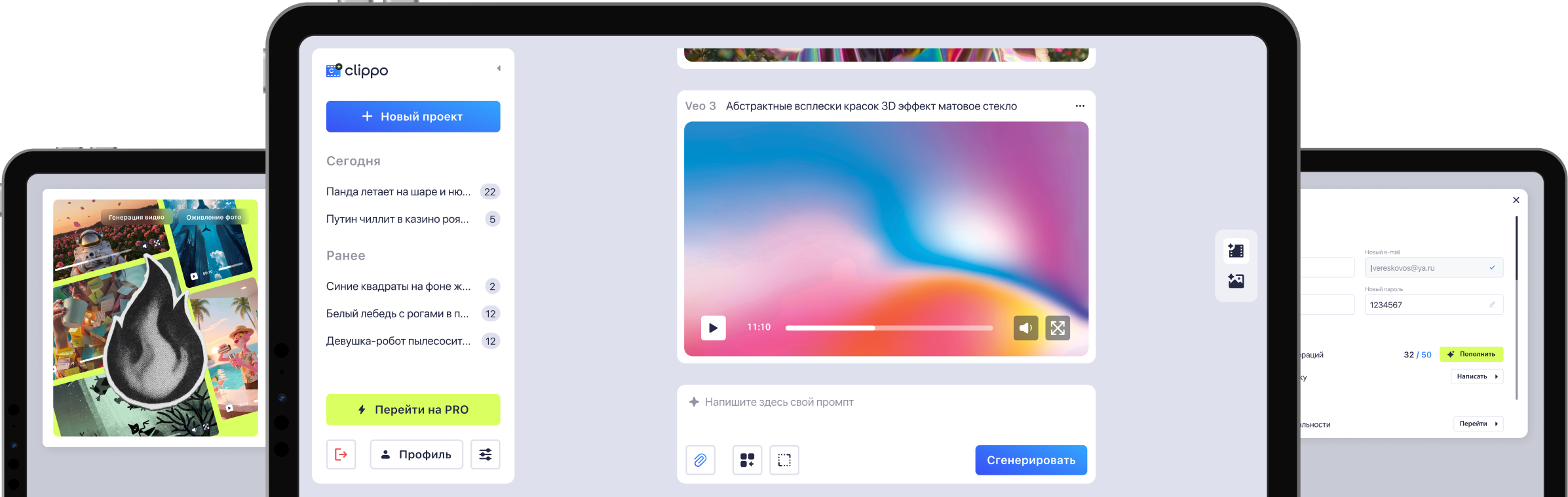Click the video progress bar
Screen dimensions: 1568x497
tap(889, 328)
